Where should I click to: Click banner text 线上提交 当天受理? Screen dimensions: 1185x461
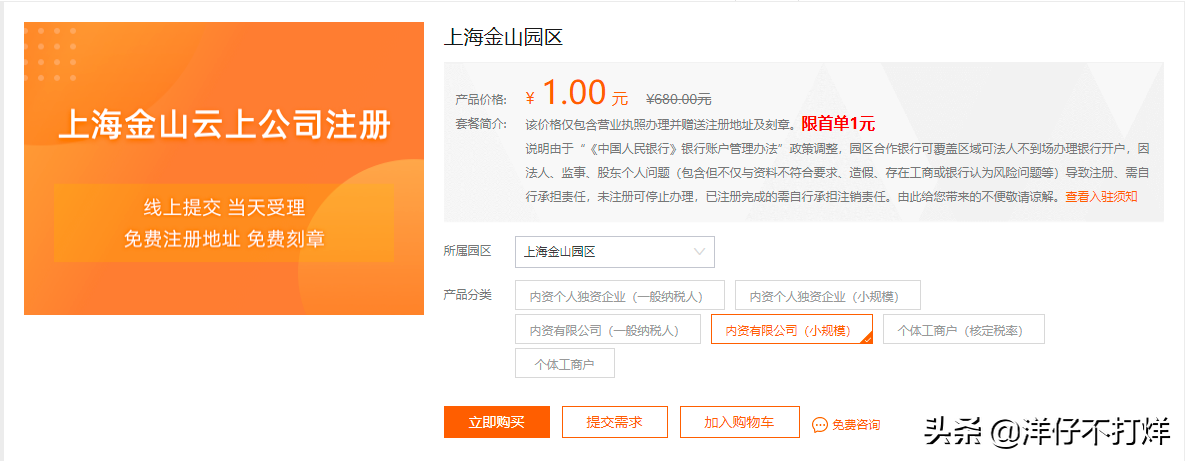point(224,206)
